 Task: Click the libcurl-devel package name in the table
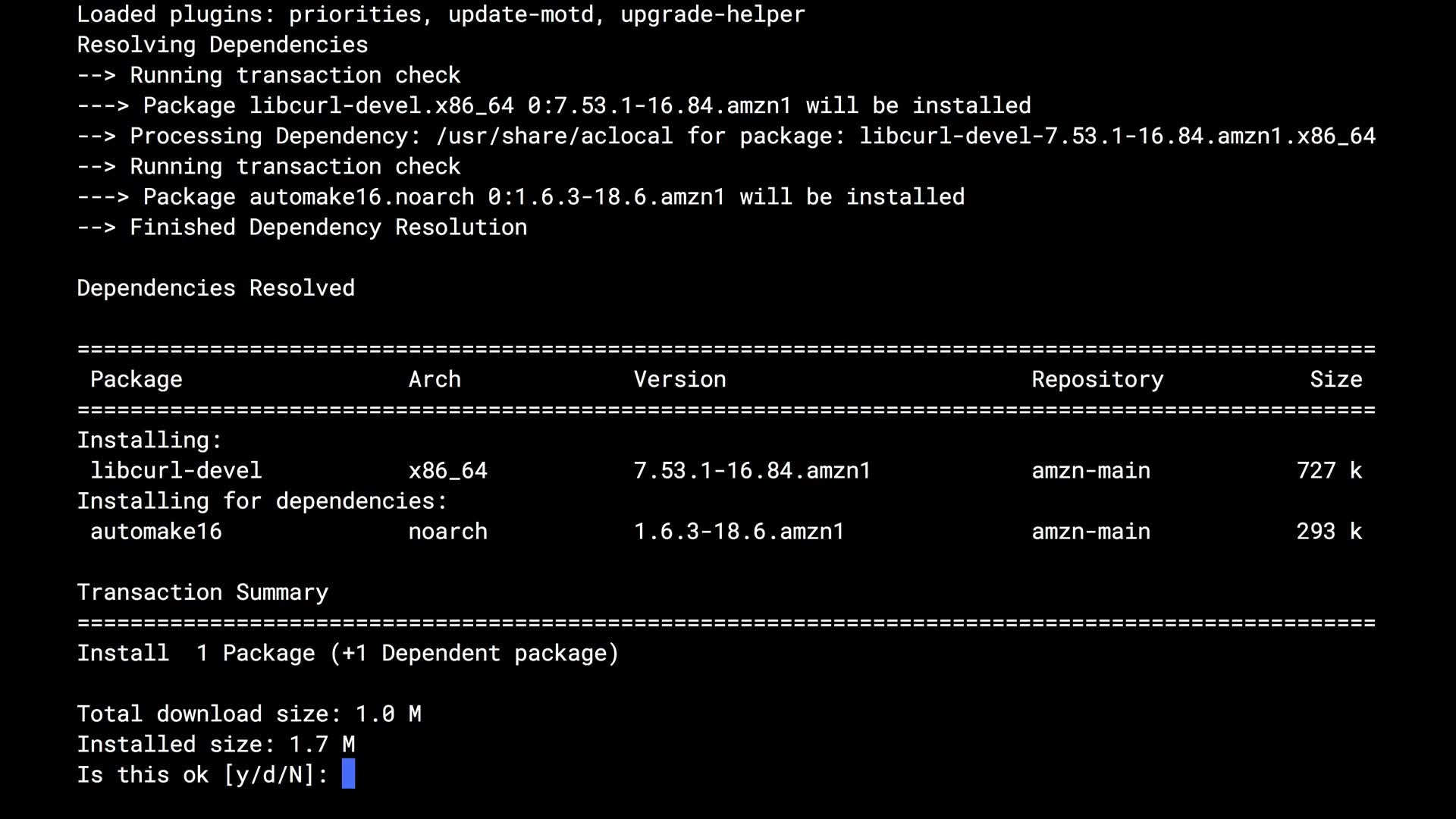176,470
